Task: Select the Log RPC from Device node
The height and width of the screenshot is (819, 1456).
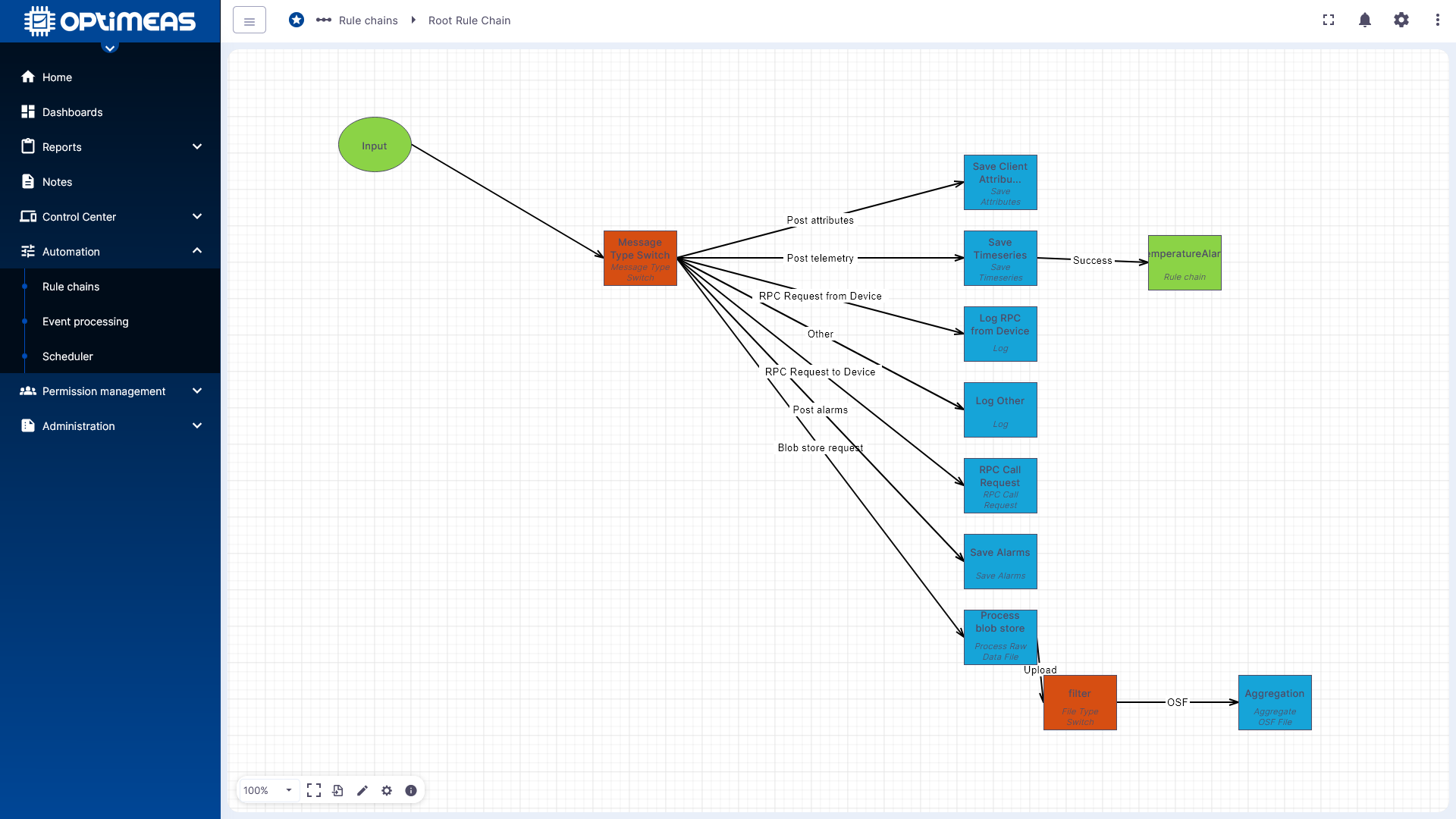Action: pyautogui.click(x=1000, y=334)
